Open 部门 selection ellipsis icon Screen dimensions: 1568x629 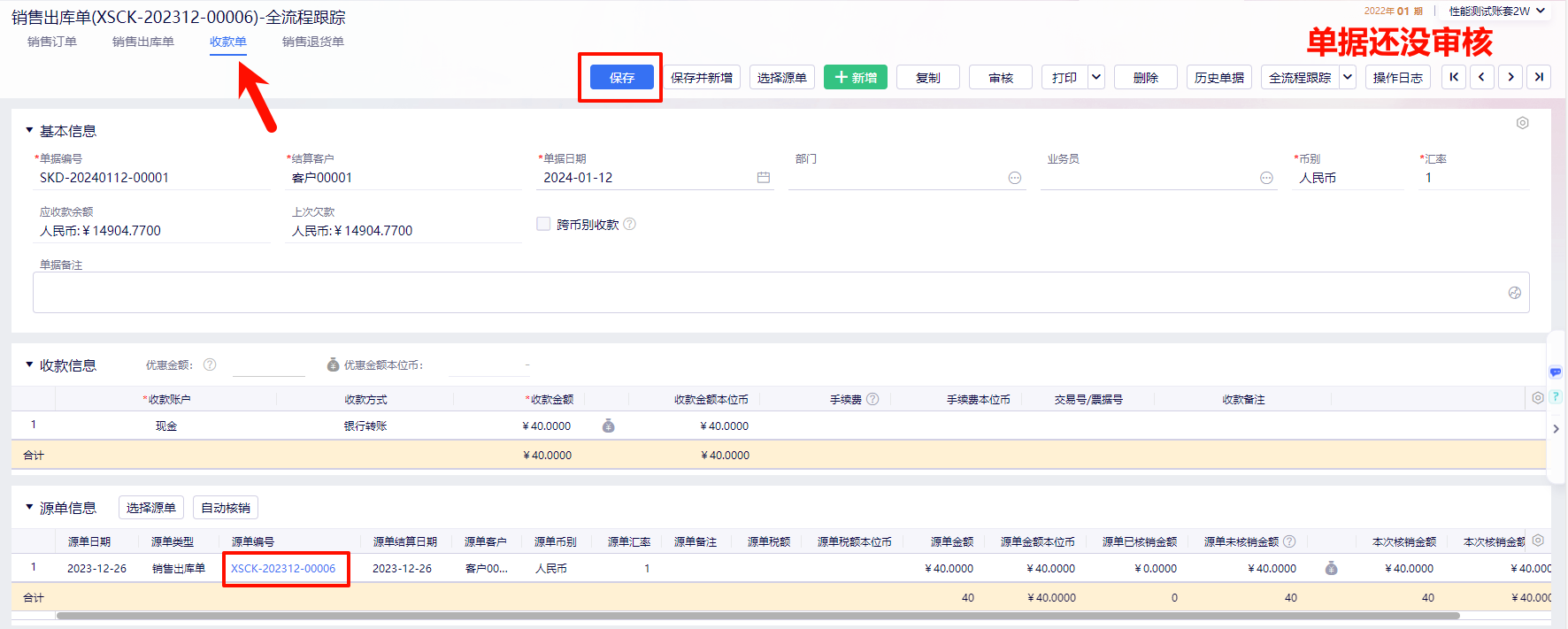pyautogui.click(x=1015, y=178)
